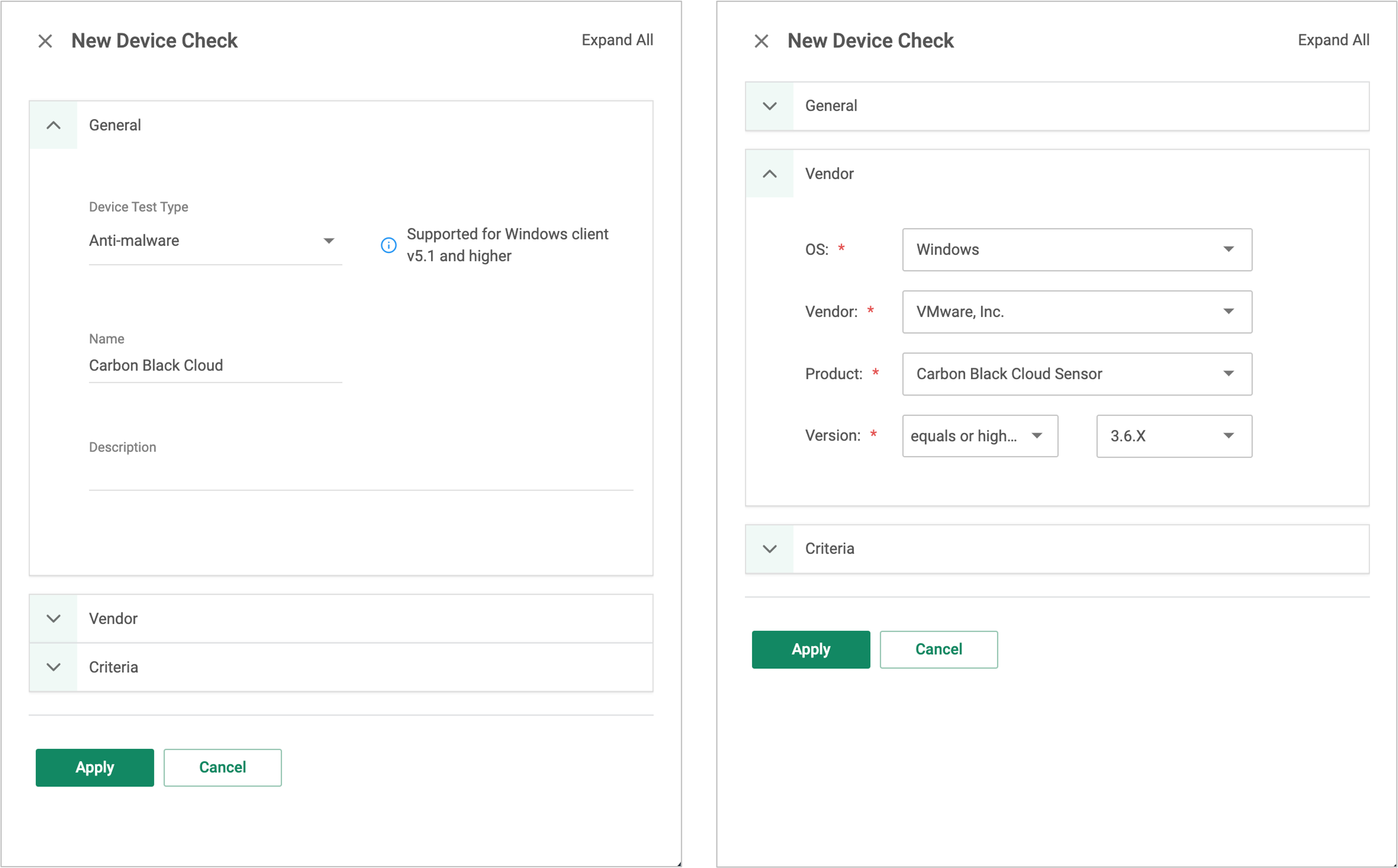The height and width of the screenshot is (868, 1398).
Task: Click the 'OS:' field label
Action: coord(816,250)
